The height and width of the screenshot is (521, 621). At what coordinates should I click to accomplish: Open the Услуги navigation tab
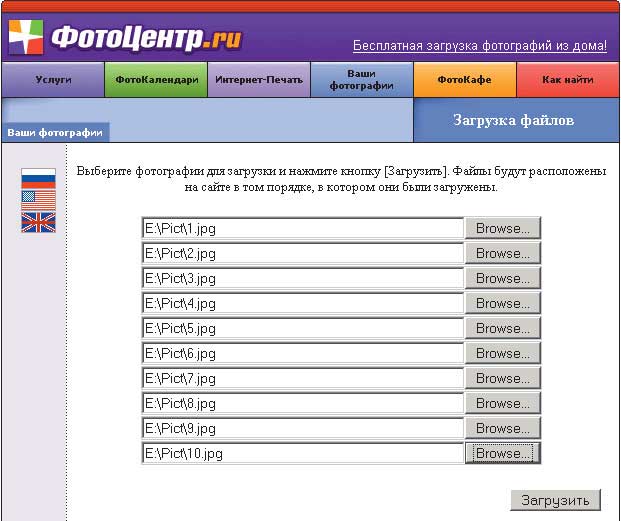tap(53, 80)
